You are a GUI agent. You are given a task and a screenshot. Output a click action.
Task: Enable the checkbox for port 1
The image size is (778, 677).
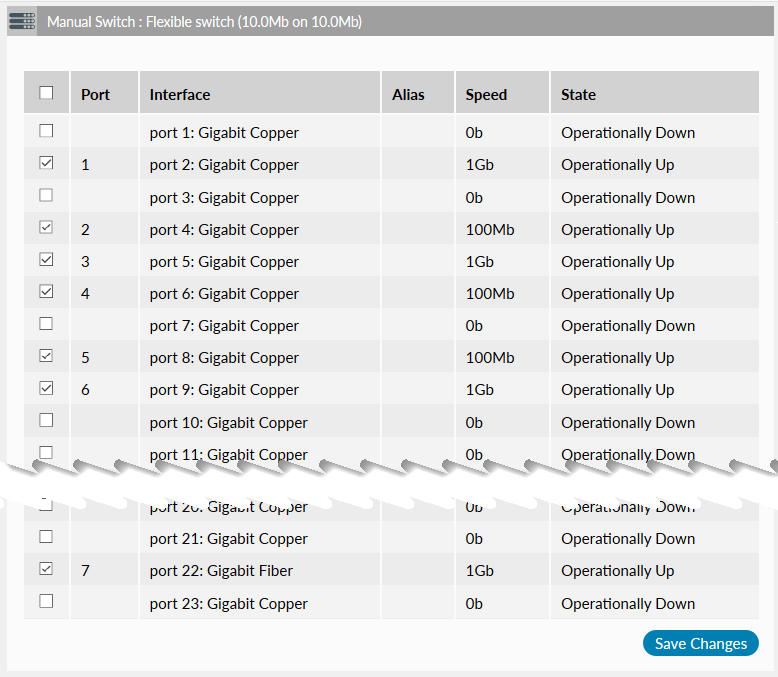[46, 131]
